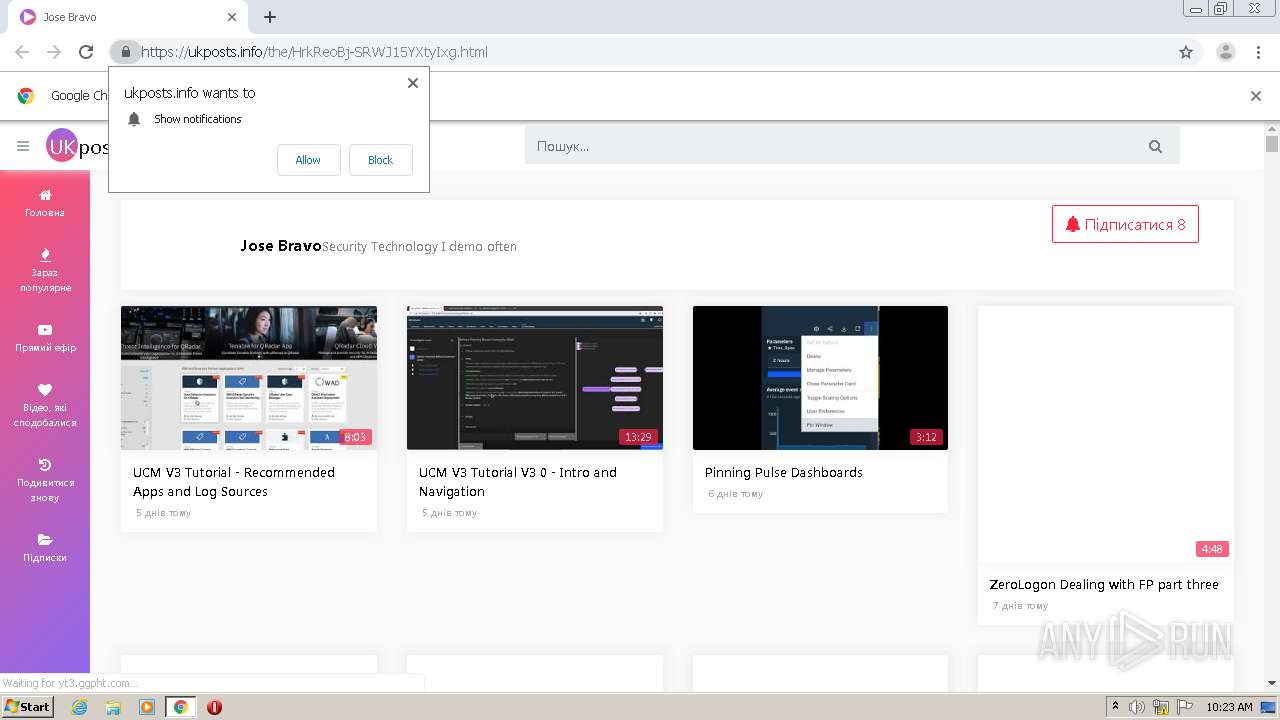Click the search magnifier icon
Image resolution: width=1280 pixels, height=720 pixels.
pos(1155,146)
